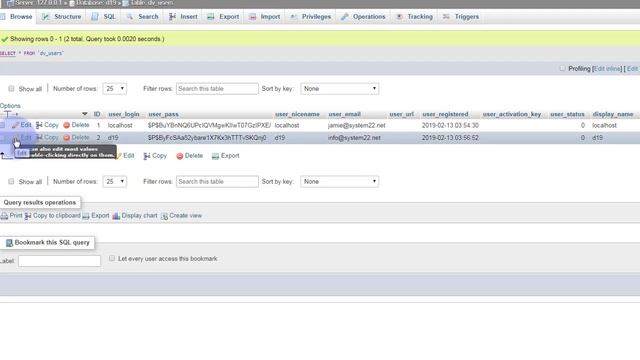640x360 pixels.
Task: Enable Let every user access this bookmark
Action: [112, 258]
